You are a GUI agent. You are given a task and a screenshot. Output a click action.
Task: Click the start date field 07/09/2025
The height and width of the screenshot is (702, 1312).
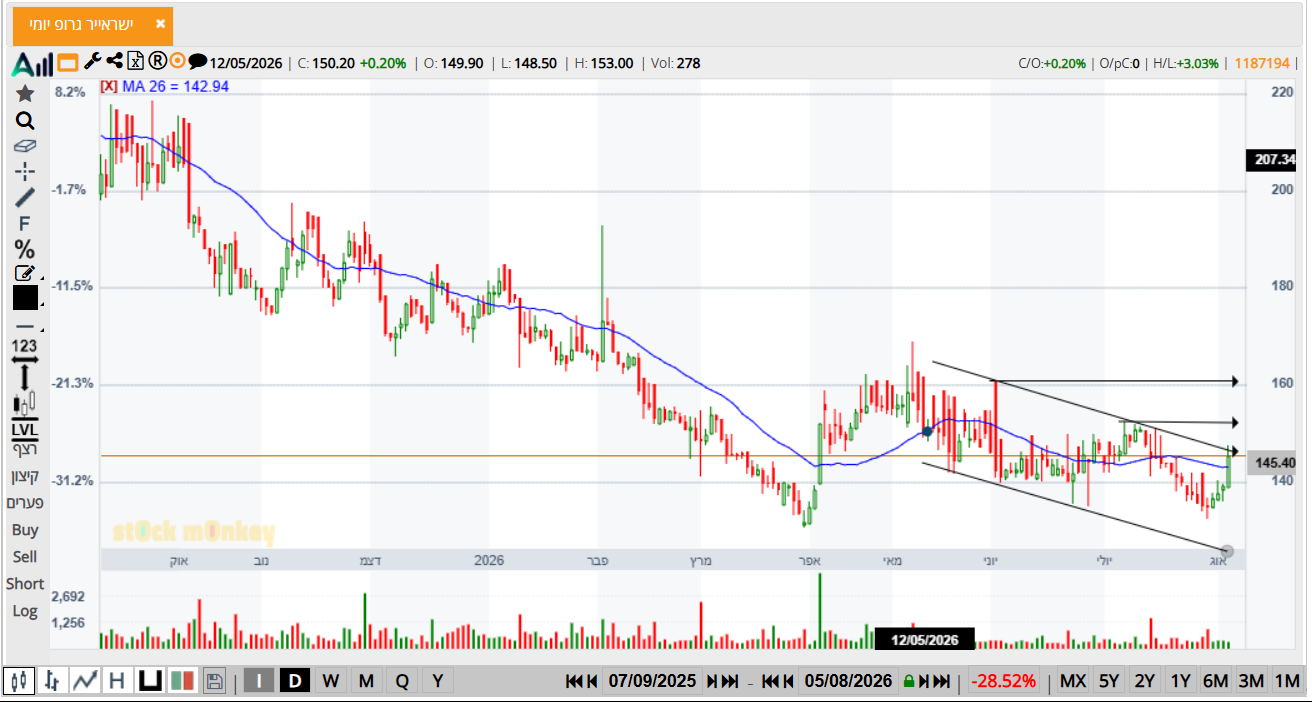pos(652,681)
